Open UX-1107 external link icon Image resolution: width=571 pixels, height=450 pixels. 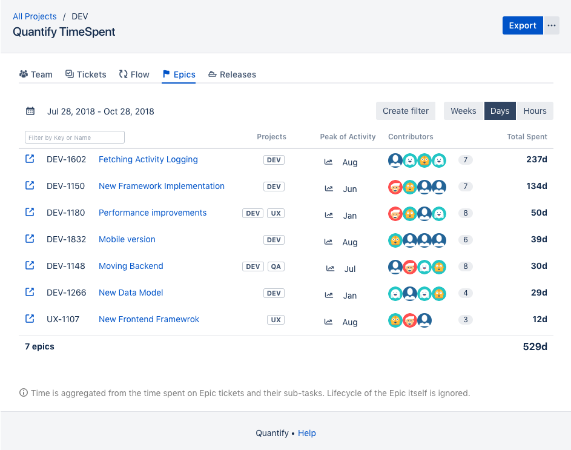[x=29, y=319]
